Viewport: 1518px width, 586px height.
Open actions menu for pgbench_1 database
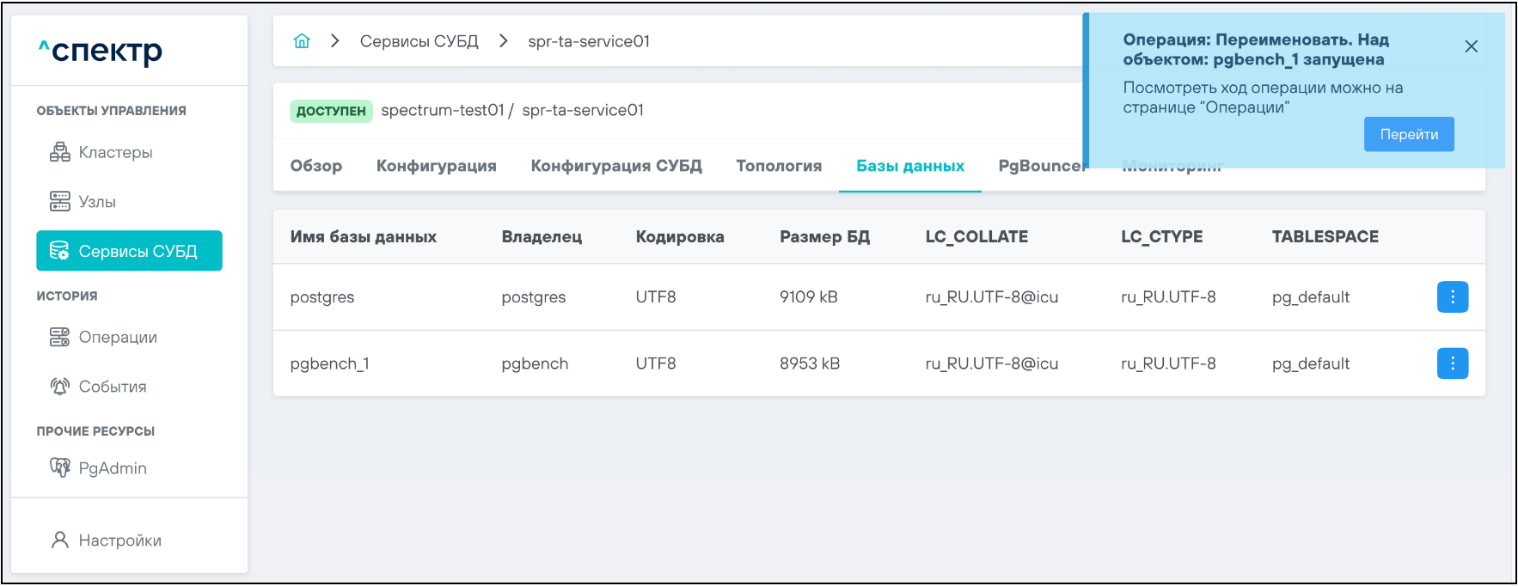click(x=1452, y=364)
